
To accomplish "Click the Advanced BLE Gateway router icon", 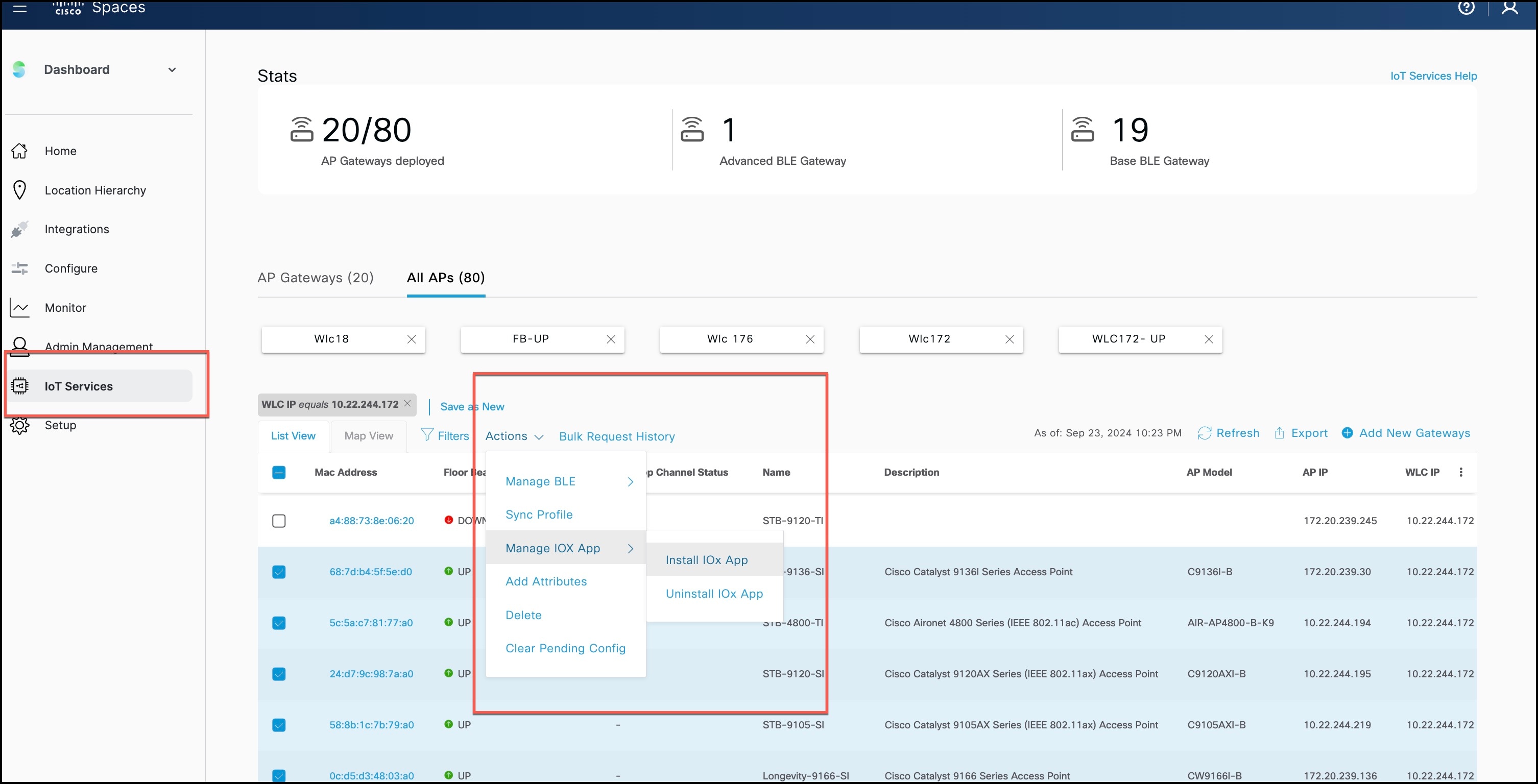I will coord(692,129).
